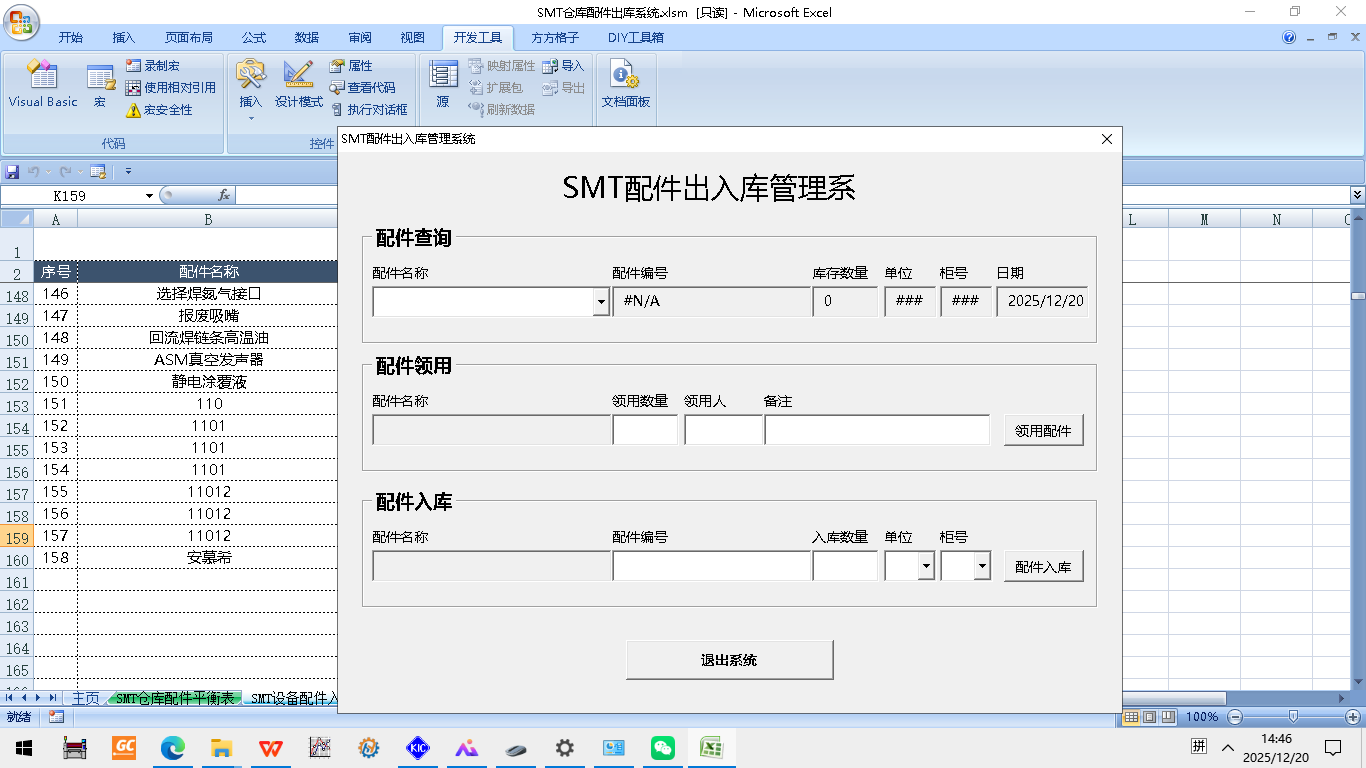Click the Macros (宏) icon
This screenshot has width=1366, height=768.
pos(100,84)
